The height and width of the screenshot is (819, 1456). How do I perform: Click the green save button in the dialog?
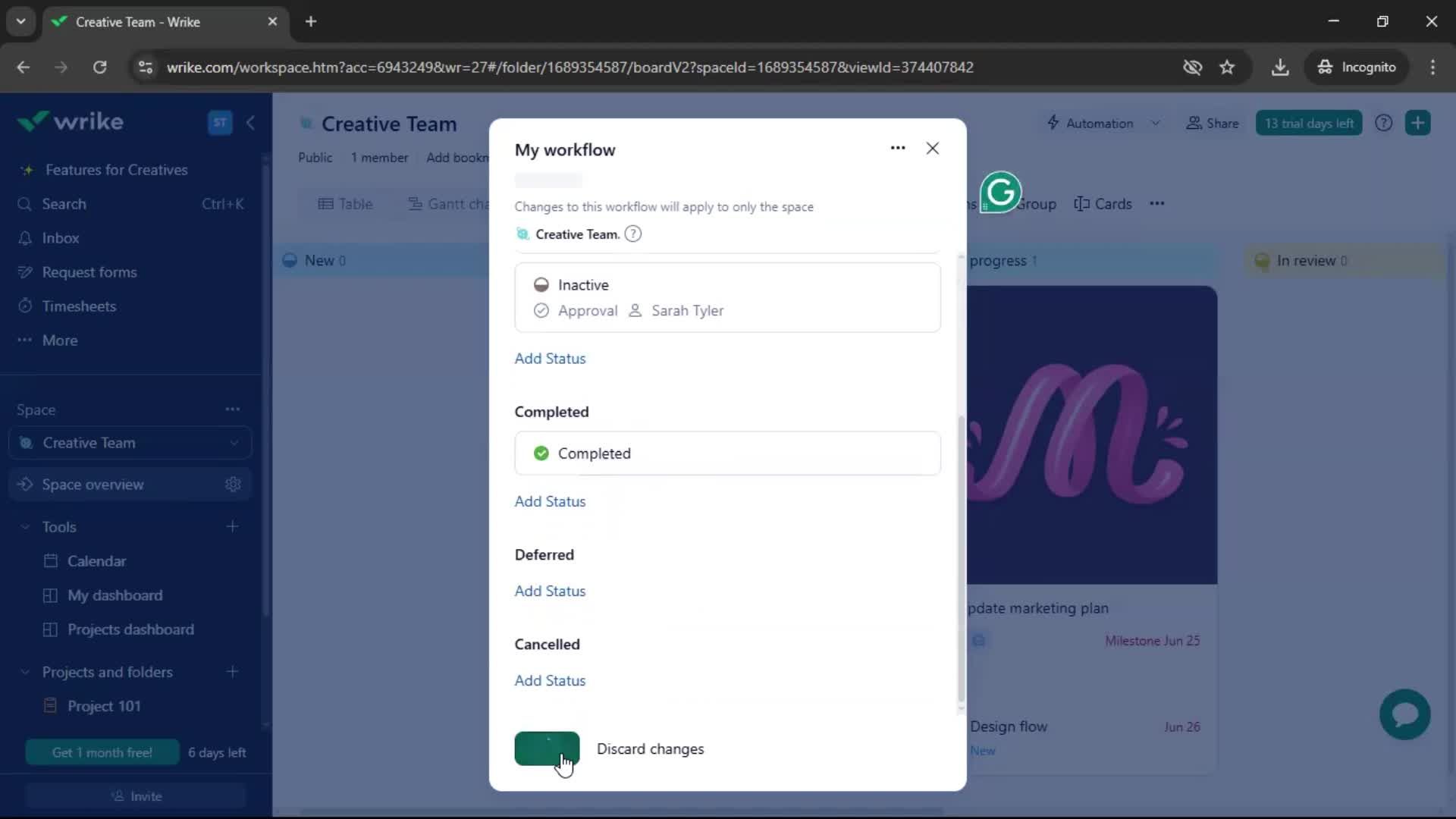click(x=547, y=748)
